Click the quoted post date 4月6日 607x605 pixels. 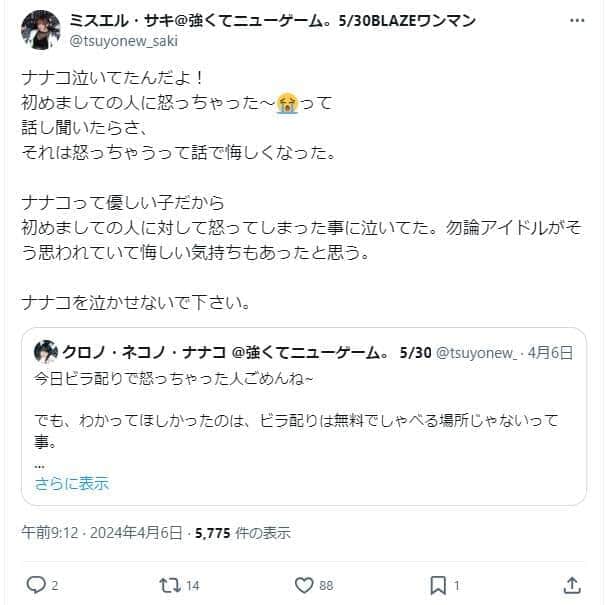(x=550, y=353)
